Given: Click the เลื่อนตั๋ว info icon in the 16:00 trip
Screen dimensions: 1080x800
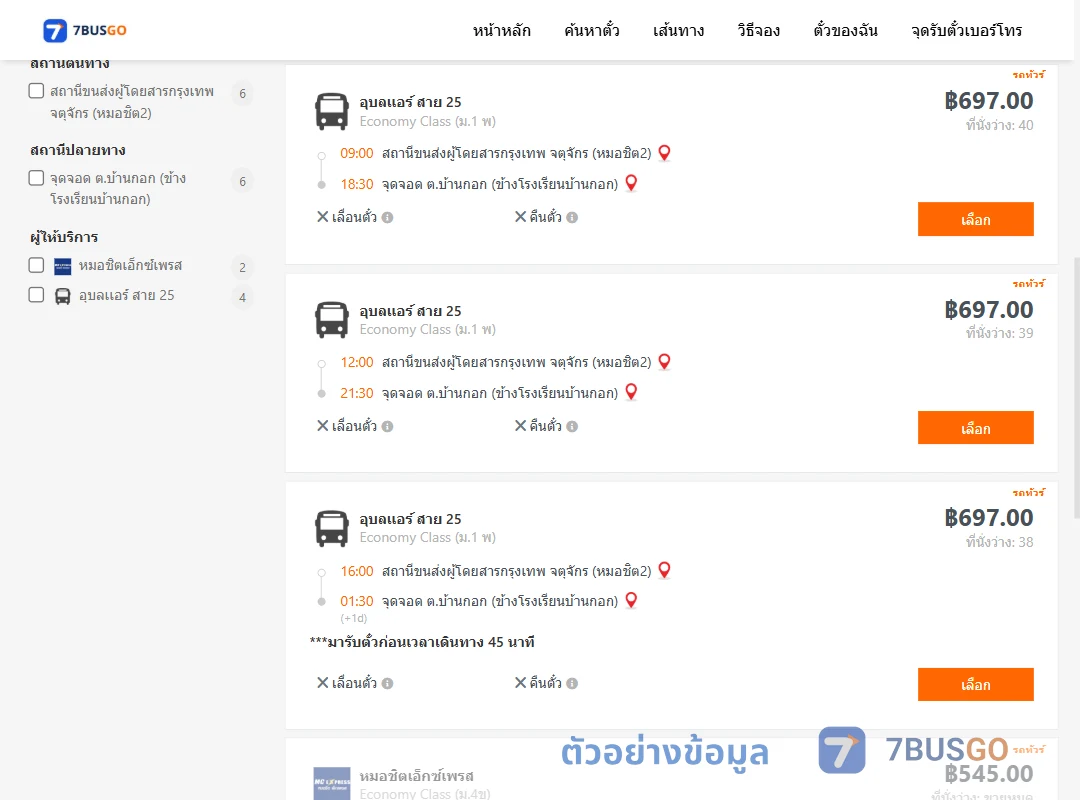Looking at the screenshot, I should tap(388, 684).
